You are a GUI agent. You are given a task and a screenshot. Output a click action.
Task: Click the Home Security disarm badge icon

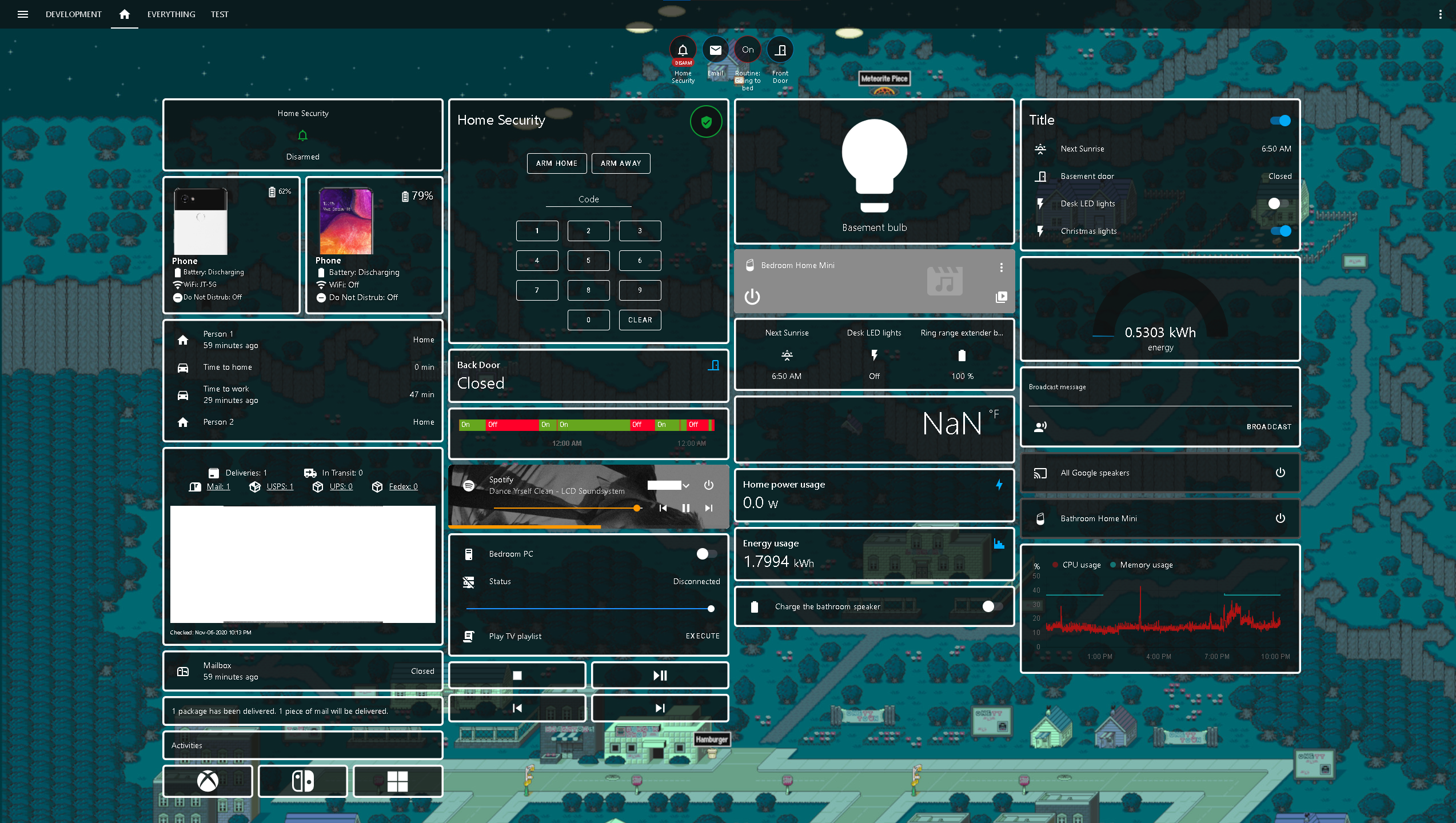pos(683,50)
